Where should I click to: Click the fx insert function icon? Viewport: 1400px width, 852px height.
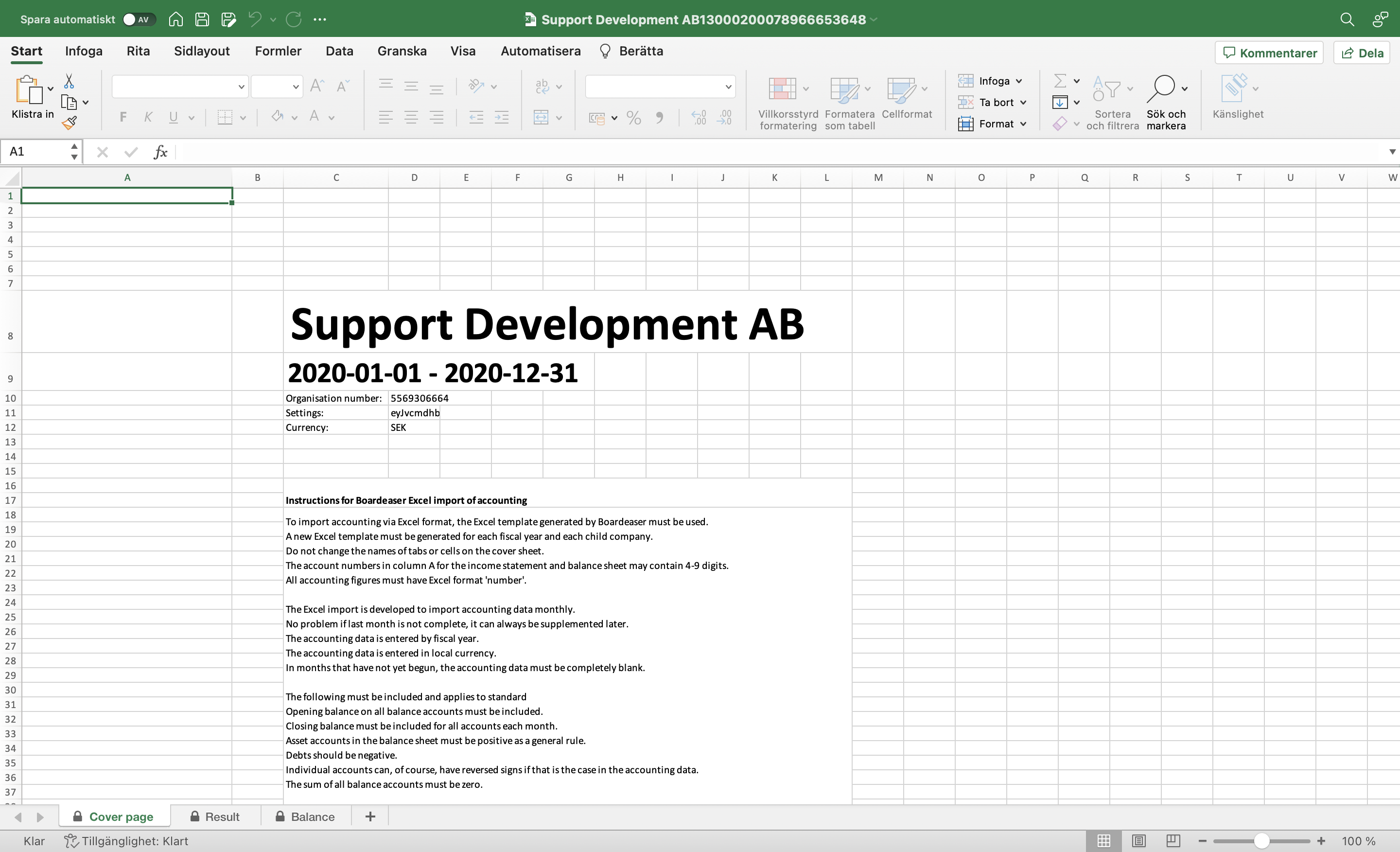[x=160, y=152]
